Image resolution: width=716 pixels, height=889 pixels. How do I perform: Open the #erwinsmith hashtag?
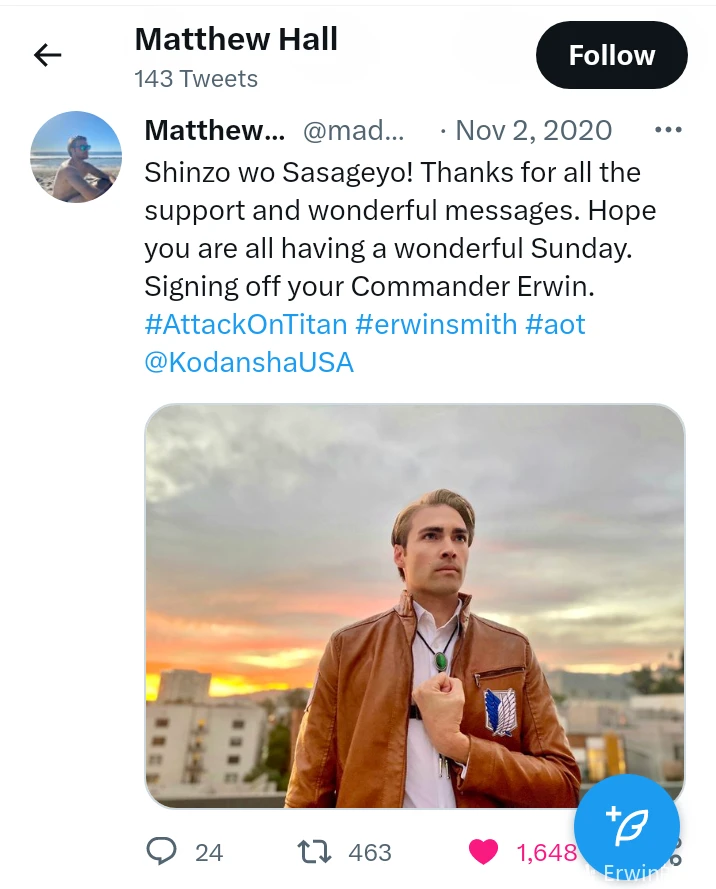436,324
